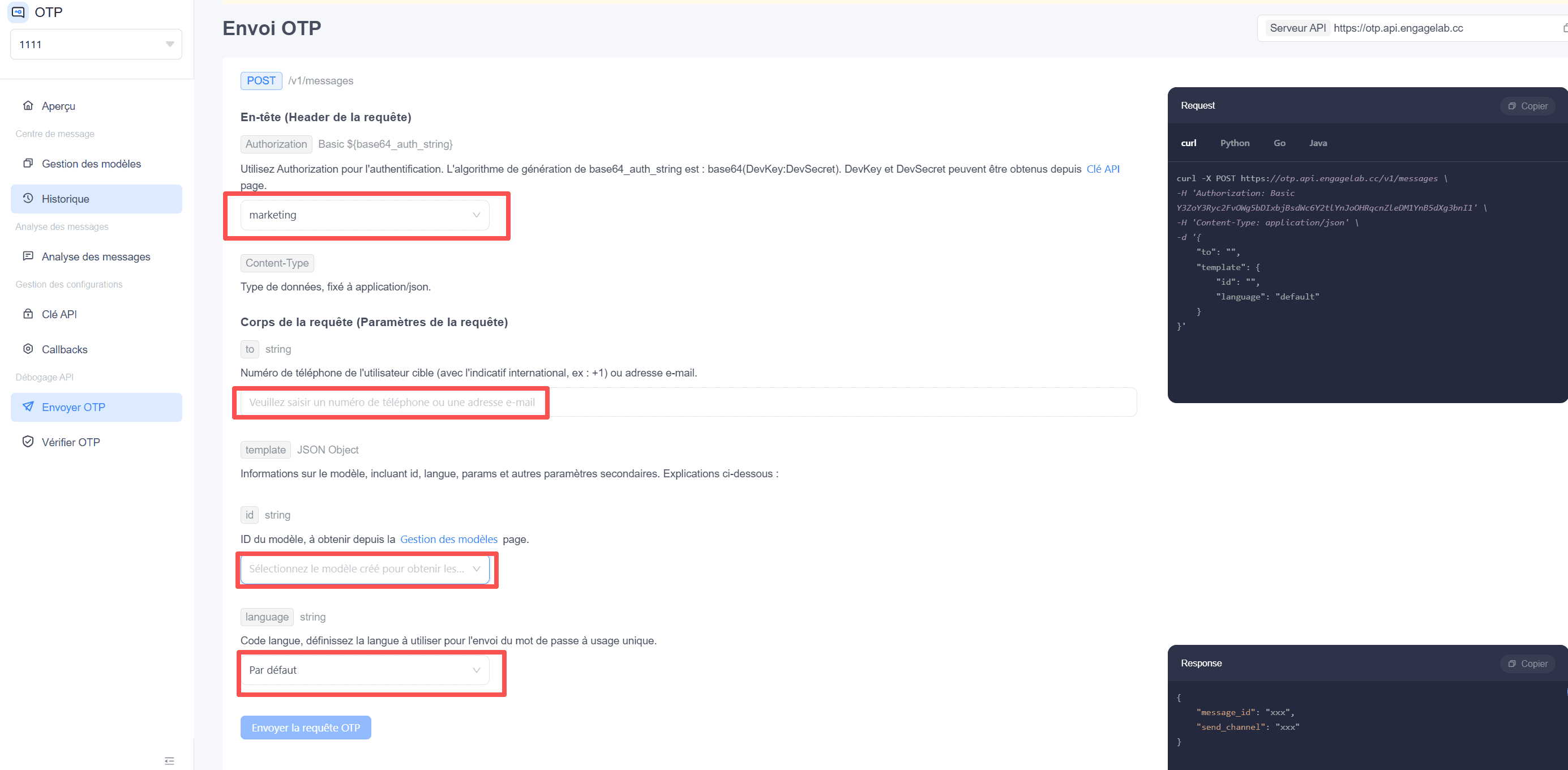The width and height of the screenshot is (1568, 770).
Task: Switch to the Python tab
Action: pyautogui.click(x=1235, y=143)
